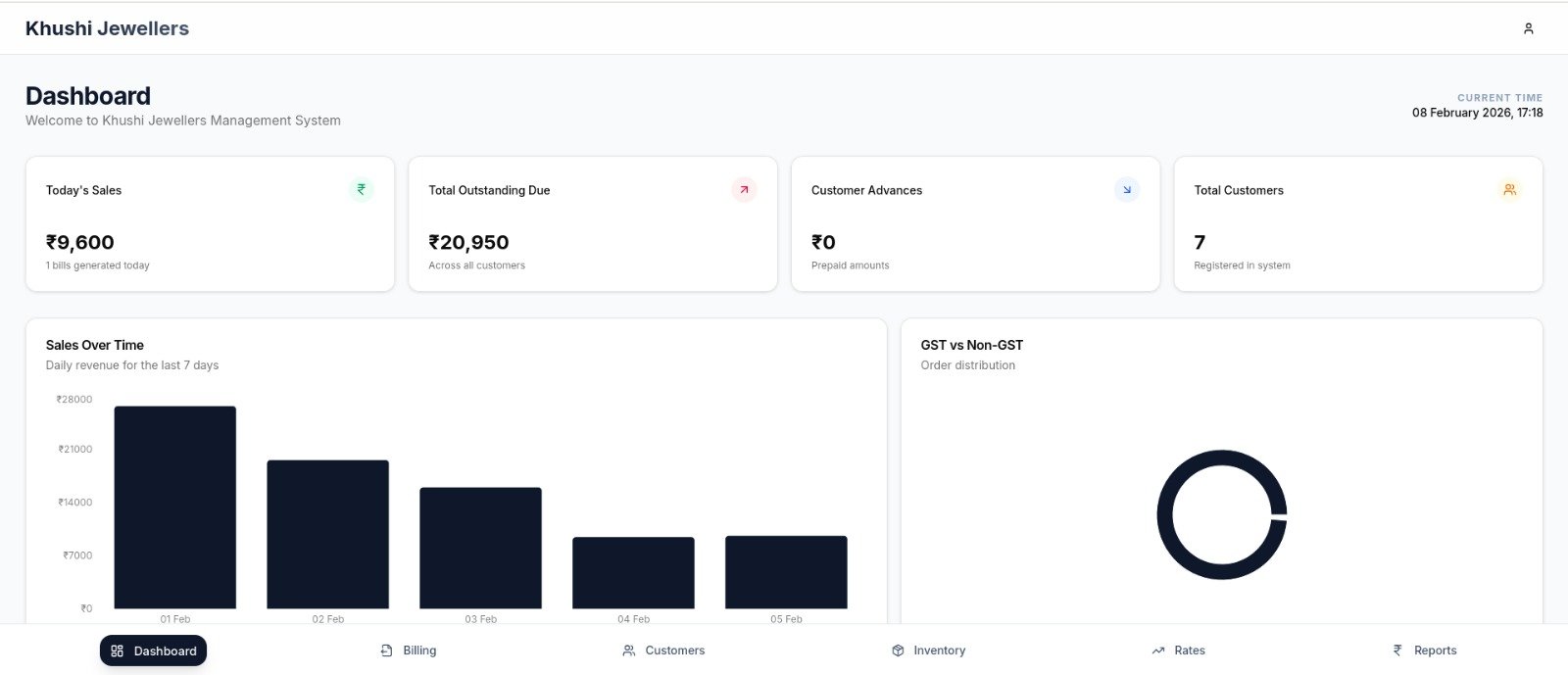
Task: Click the green rupee icon on Today's Sales
Action: 362,189
